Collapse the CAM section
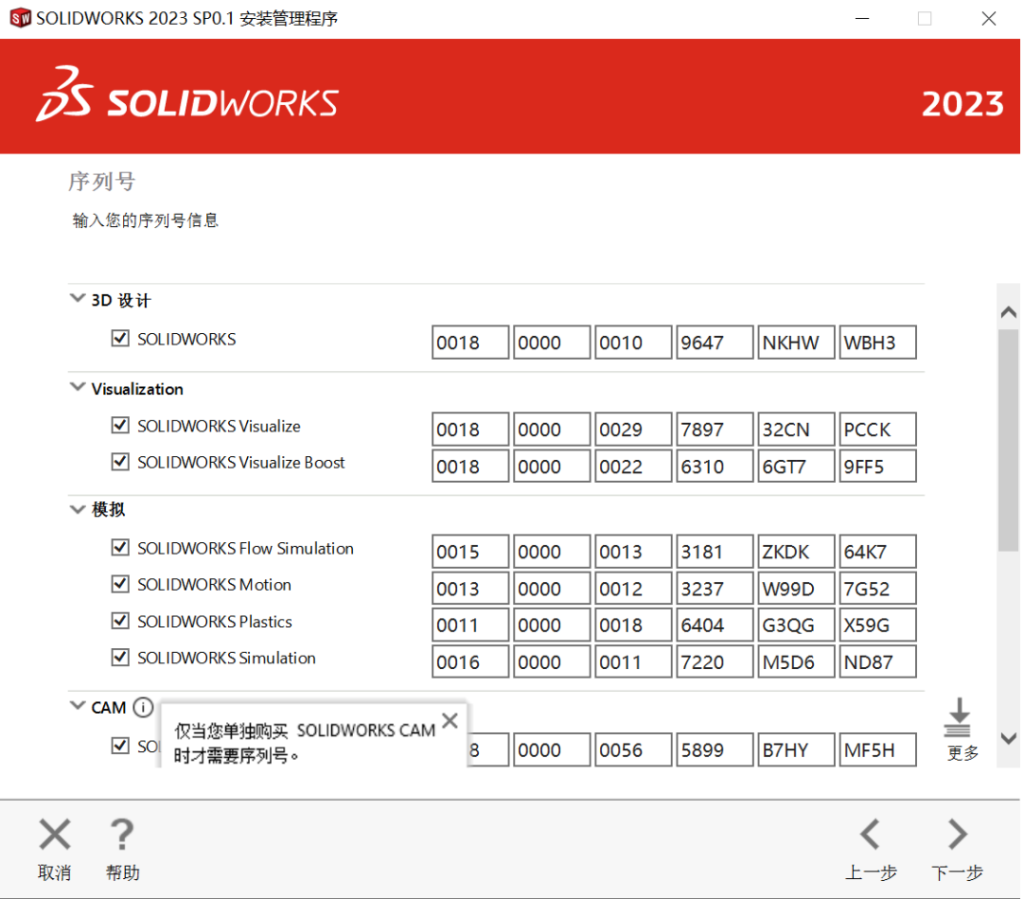The width and height of the screenshot is (1024, 899). click(77, 707)
